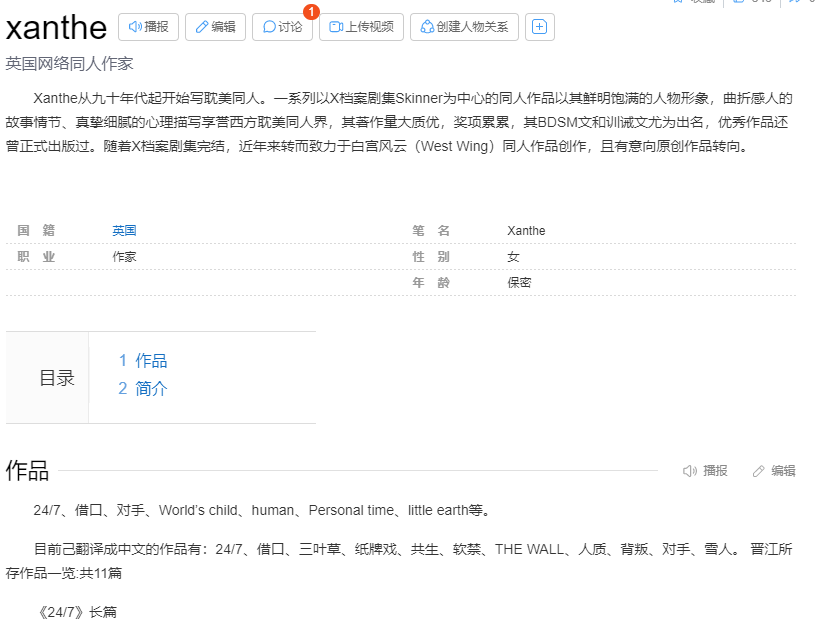Open the 英国 nationality link
The width and height of the screenshot is (819, 635).
pos(124,231)
